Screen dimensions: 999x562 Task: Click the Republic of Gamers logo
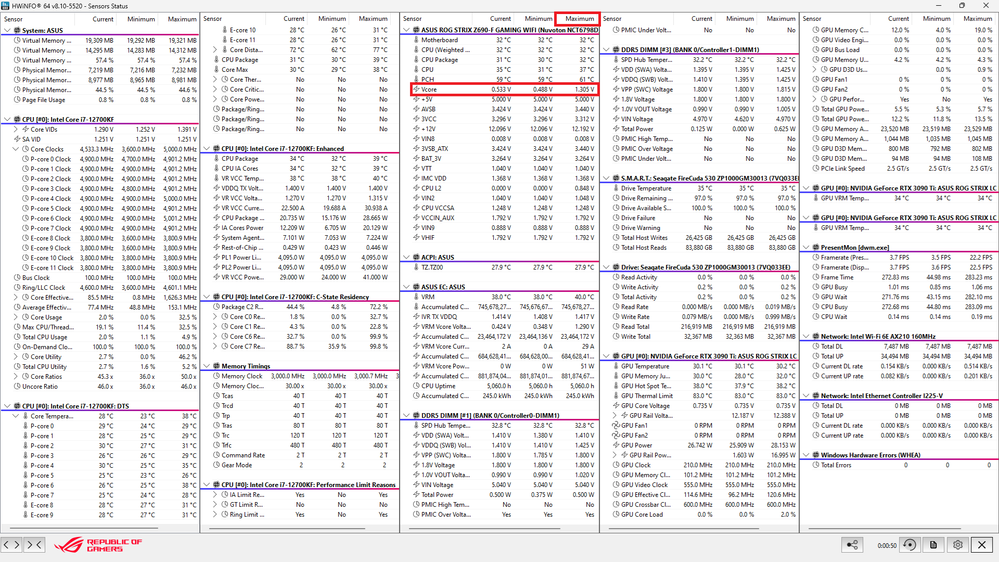pos(97,545)
